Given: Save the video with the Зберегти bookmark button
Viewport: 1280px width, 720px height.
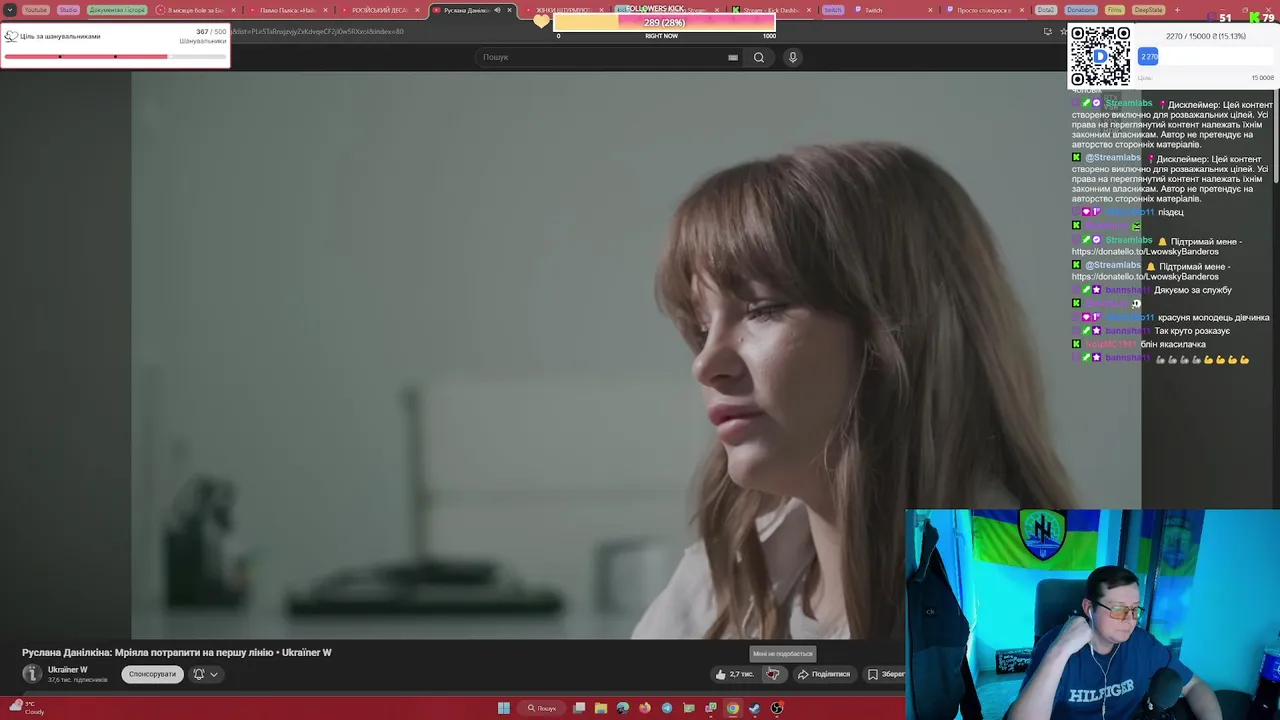Looking at the screenshot, I should tap(887, 674).
